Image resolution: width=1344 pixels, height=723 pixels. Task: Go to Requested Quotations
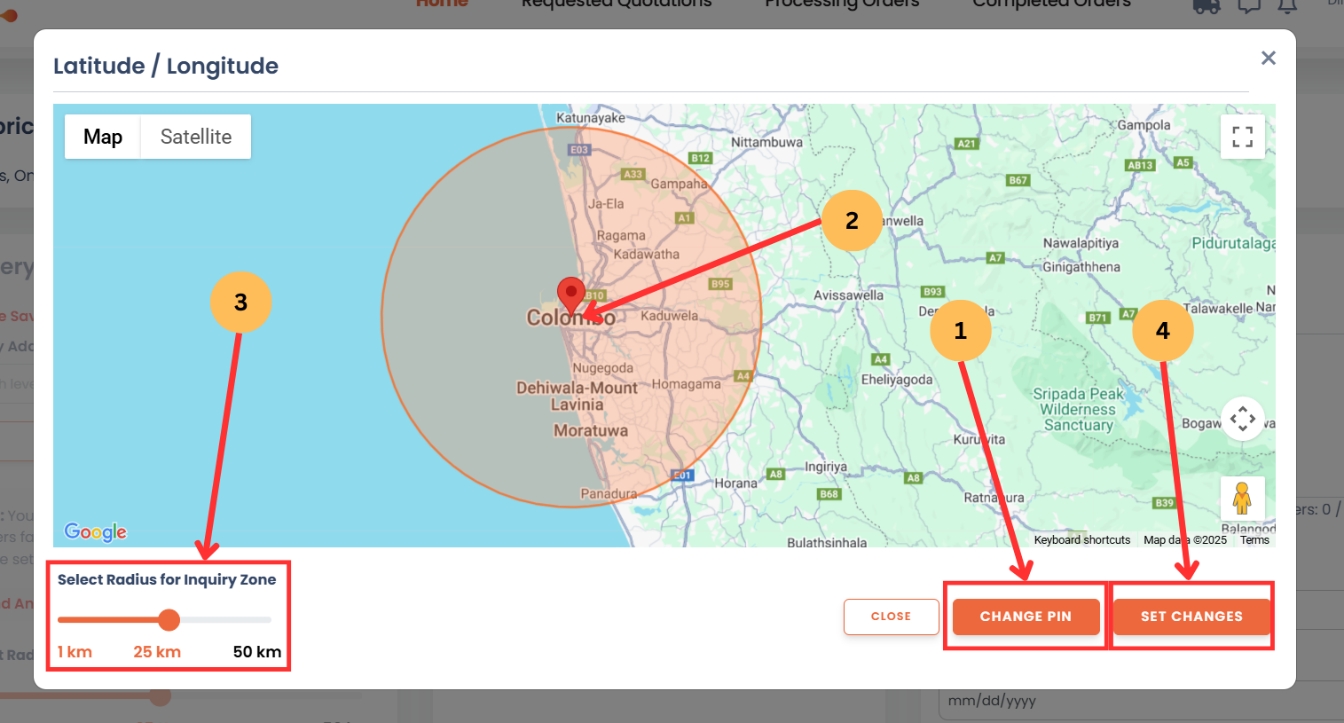(x=616, y=4)
